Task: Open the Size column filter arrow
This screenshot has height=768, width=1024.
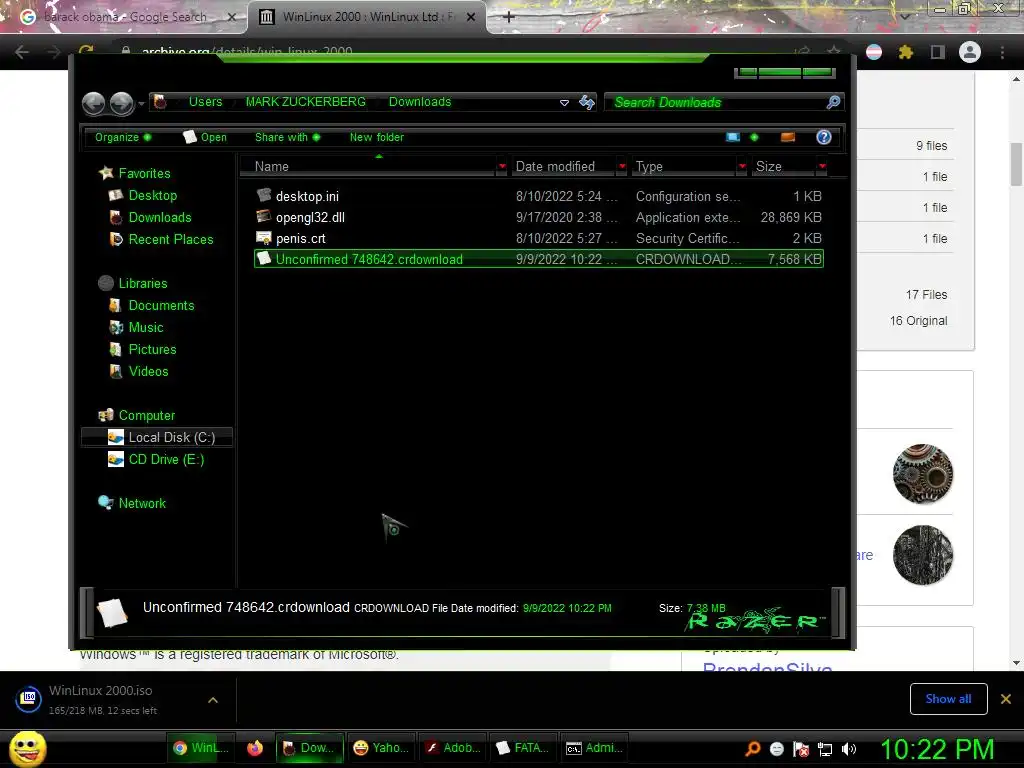Action: coord(822,167)
